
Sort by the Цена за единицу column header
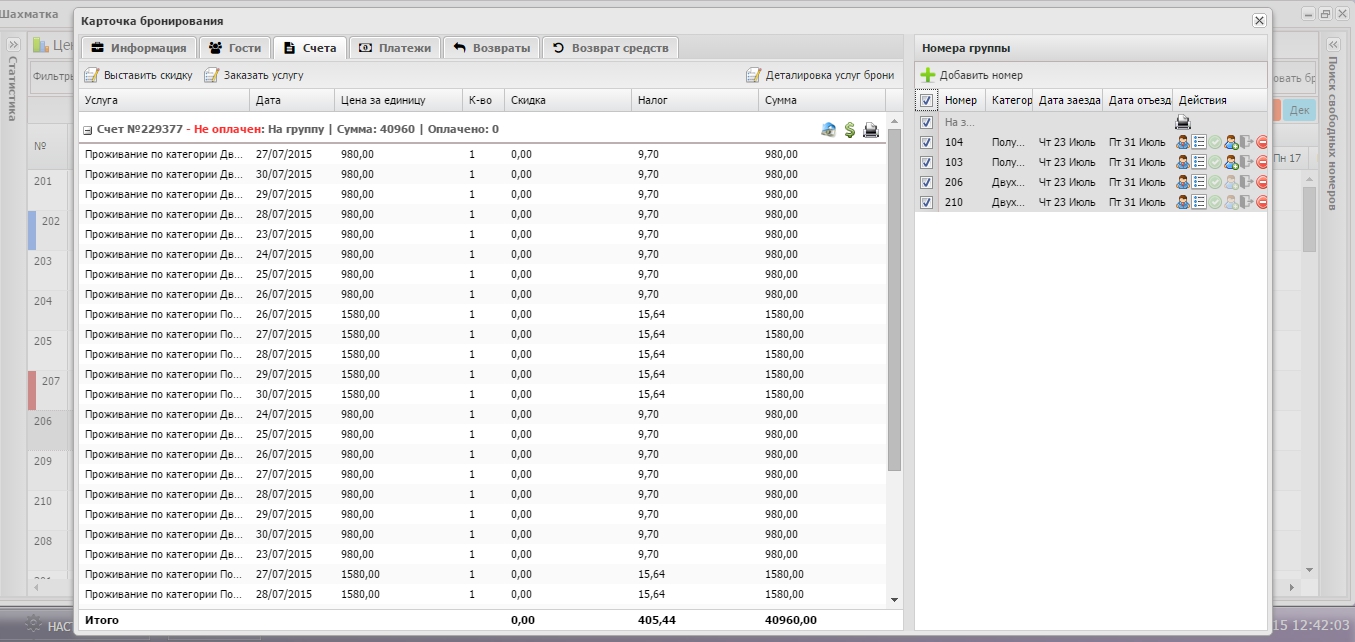[x=398, y=100]
